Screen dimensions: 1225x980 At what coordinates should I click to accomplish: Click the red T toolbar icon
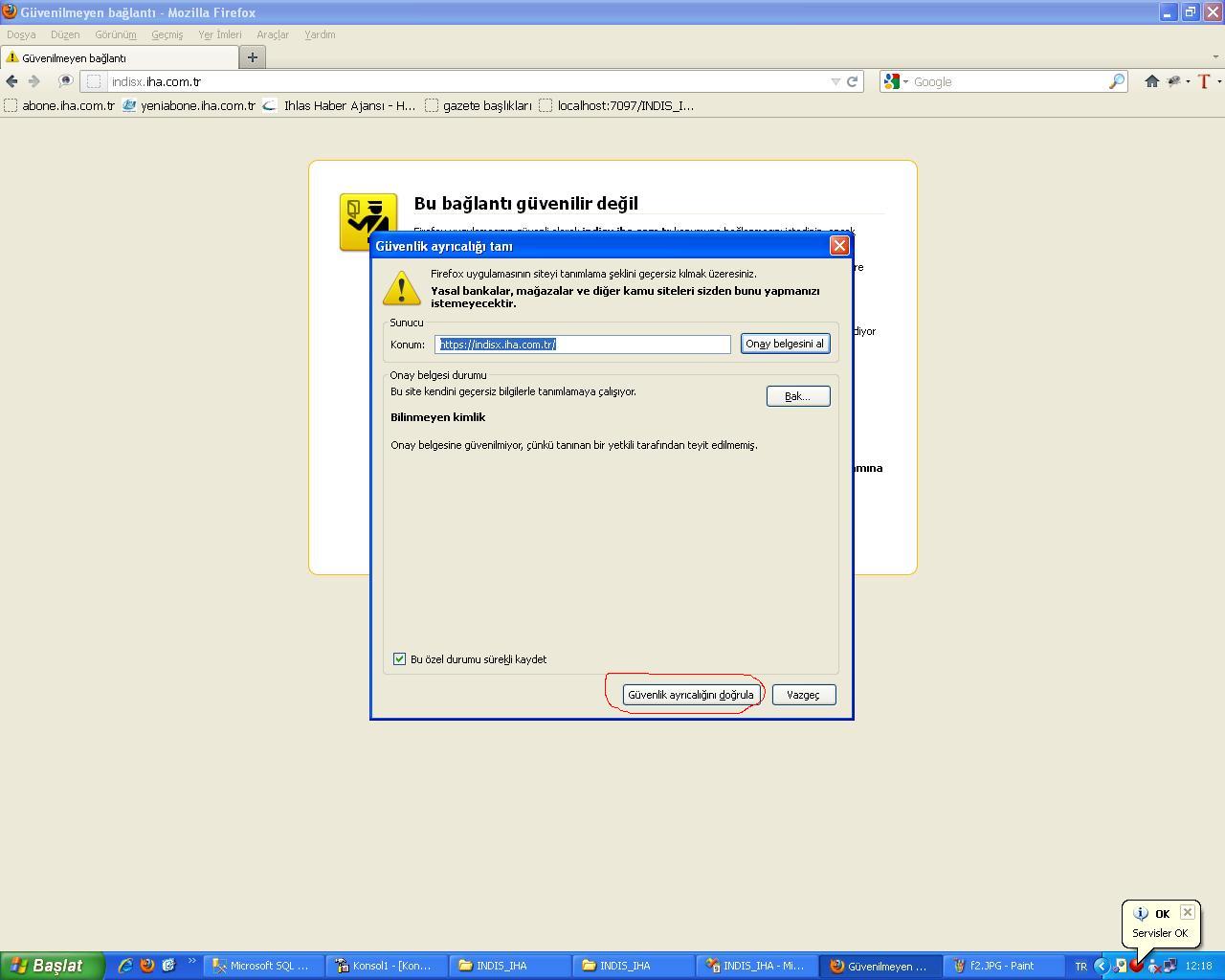point(1204,81)
